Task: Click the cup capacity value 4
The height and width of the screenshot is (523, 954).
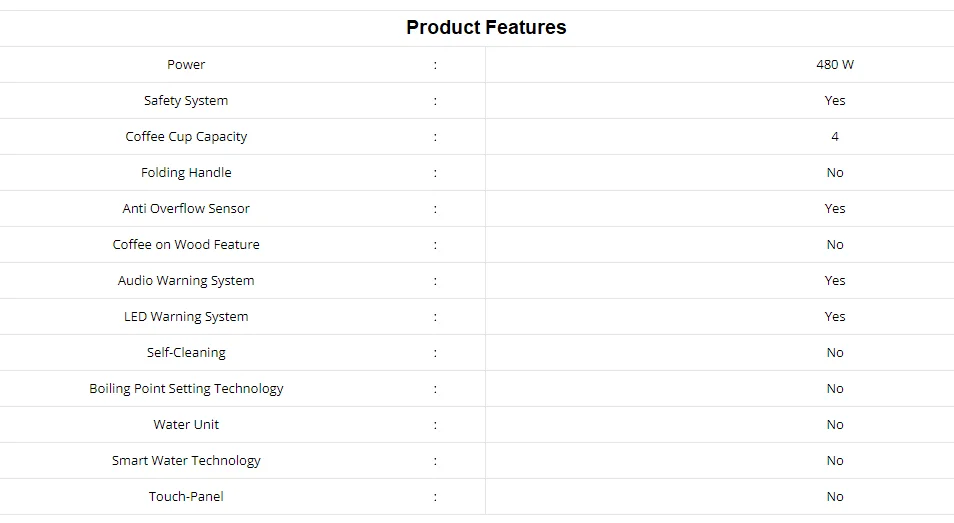Action: [x=834, y=137]
